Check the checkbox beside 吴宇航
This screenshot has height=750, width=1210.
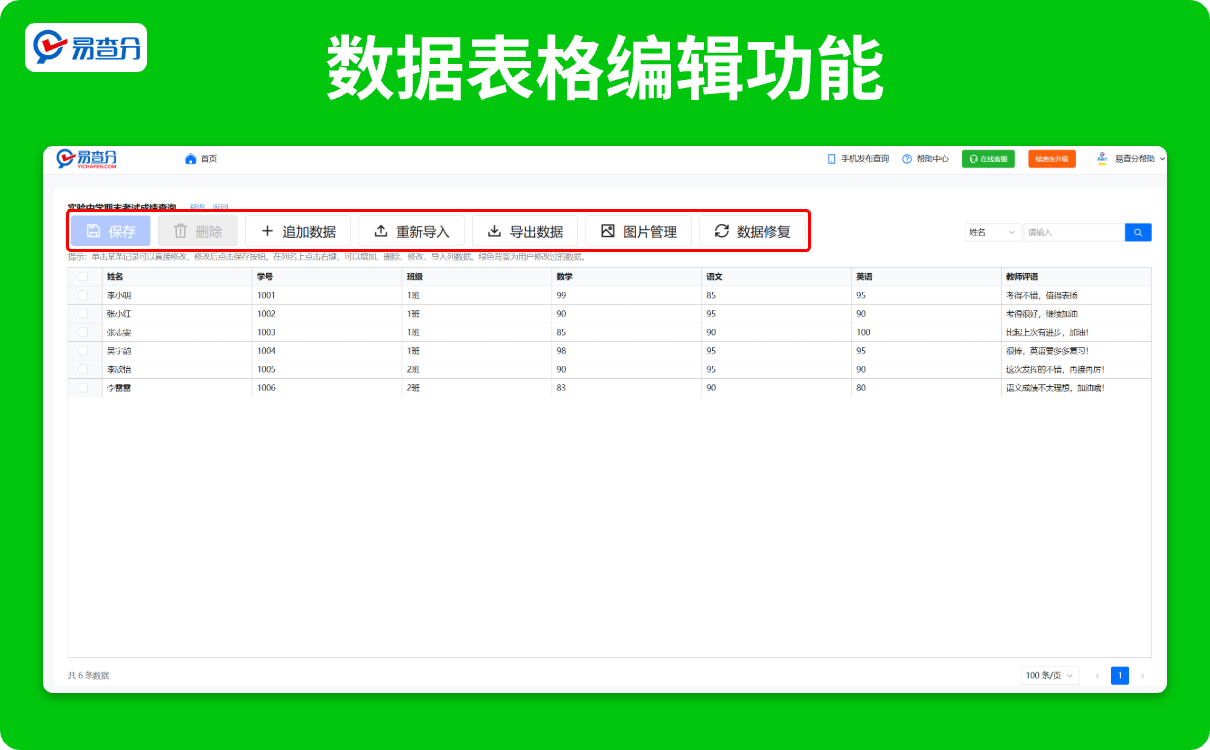click(x=83, y=350)
